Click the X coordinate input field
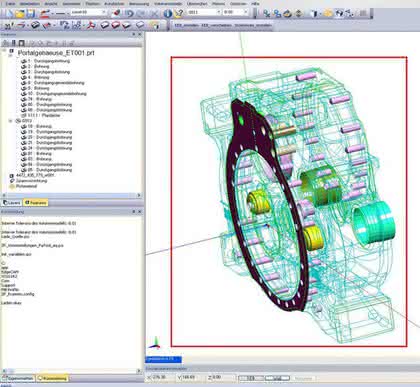Viewport: 420px width, 387px height. (x=163, y=377)
